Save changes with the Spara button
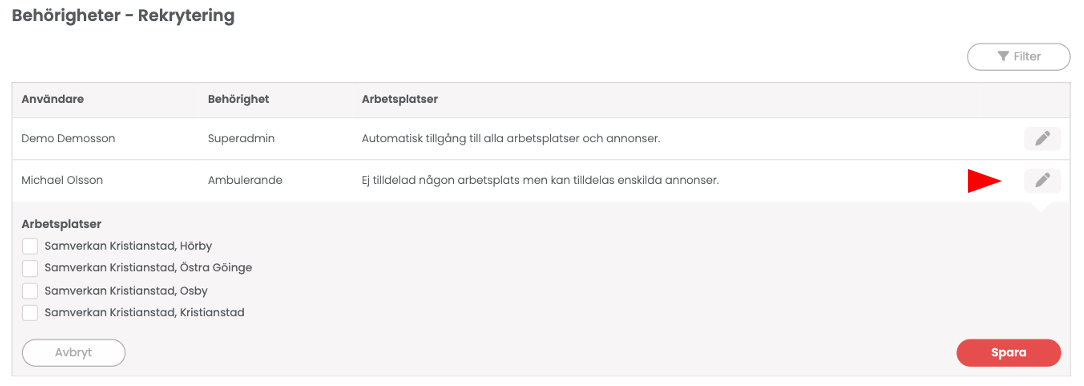This screenshot has height=386, width=1084. click(x=1009, y=353)
